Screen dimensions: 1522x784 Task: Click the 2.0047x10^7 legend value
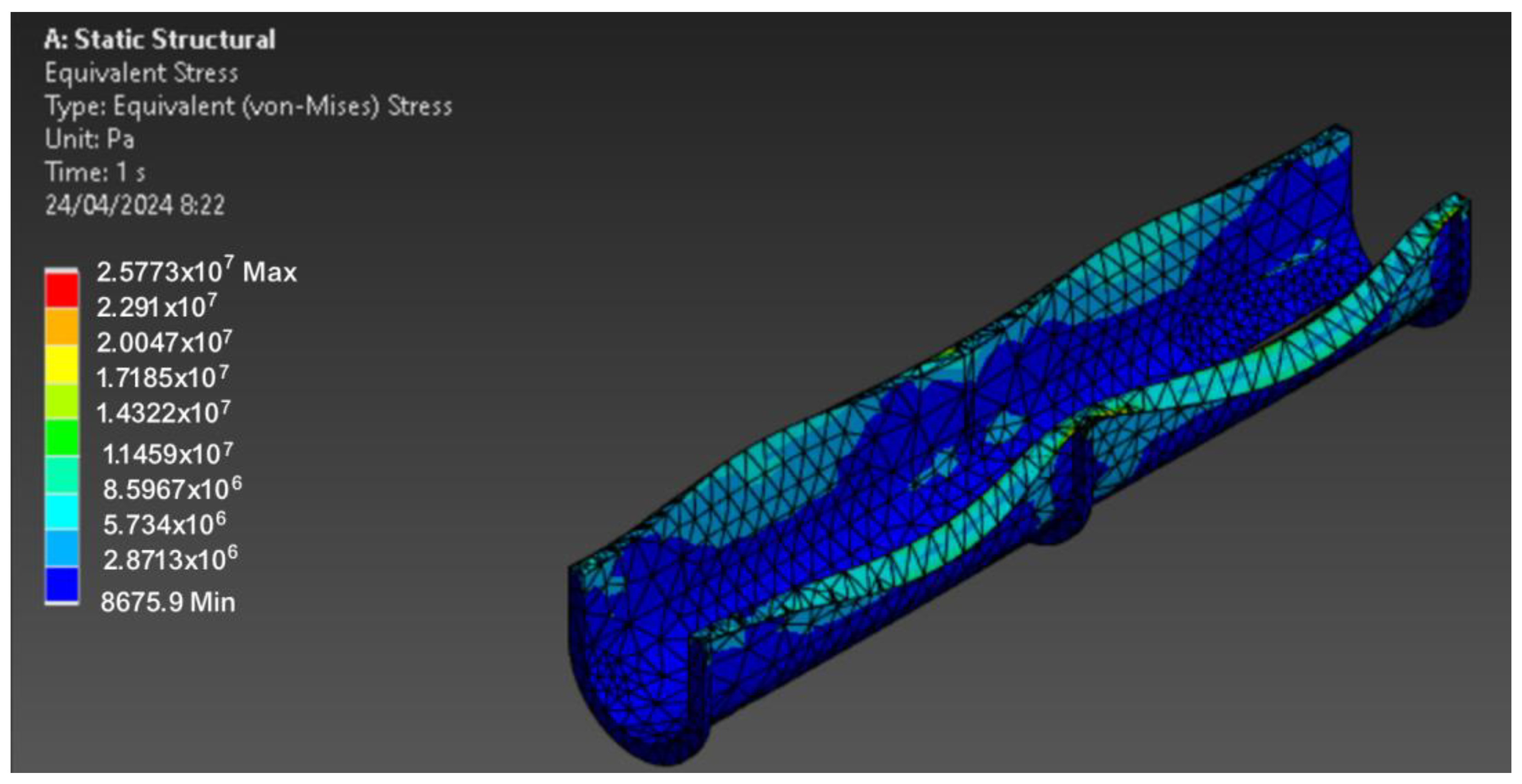164,342
